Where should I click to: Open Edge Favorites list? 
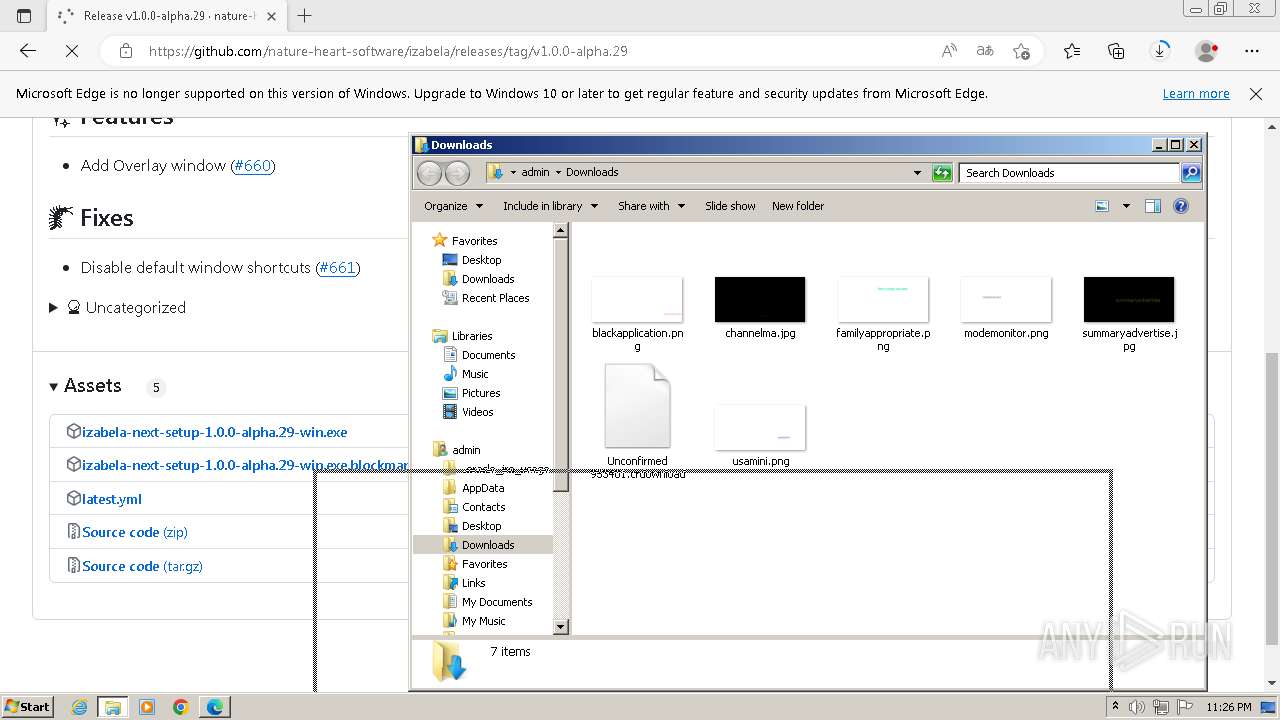click(x=1072, y=51)
